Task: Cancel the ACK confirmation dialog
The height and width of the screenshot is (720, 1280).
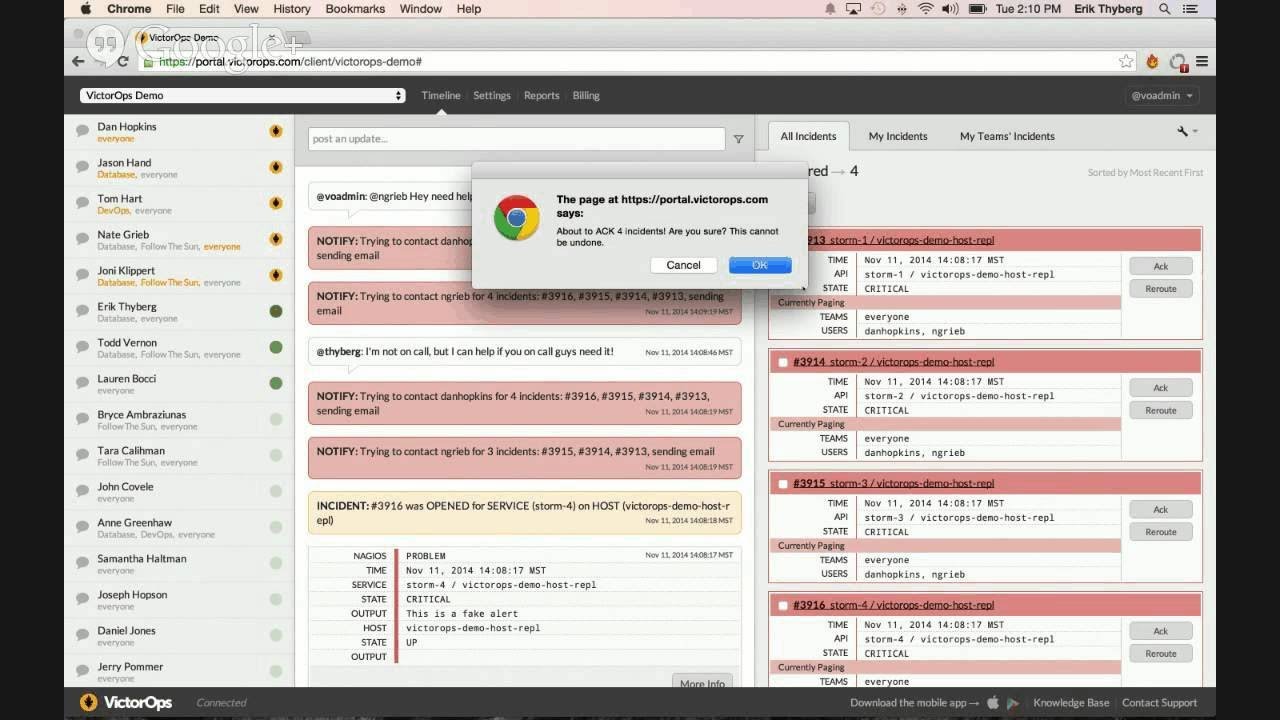Action: [x=683, y=265]
